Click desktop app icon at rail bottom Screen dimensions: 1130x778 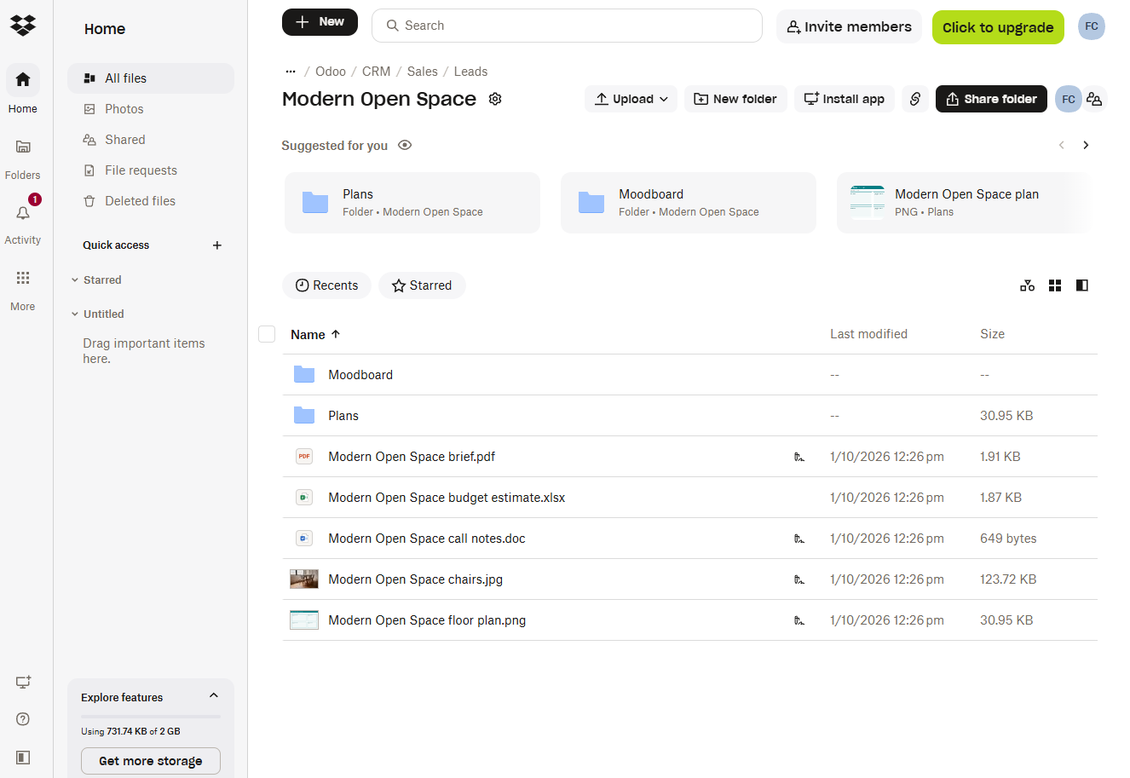coord(23,681)
